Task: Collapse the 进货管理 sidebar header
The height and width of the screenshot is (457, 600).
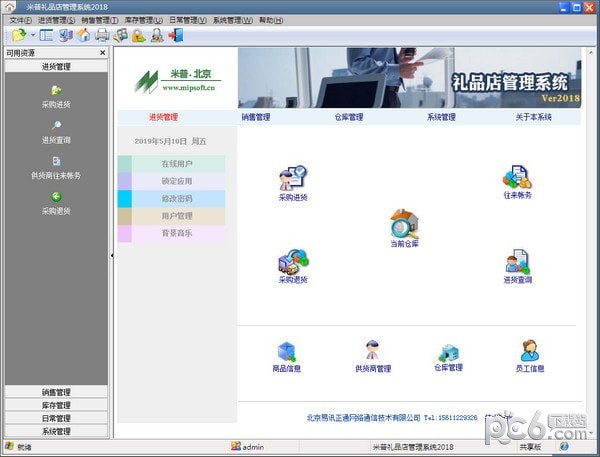Action: pyautogui.click(x=56, y=67)
